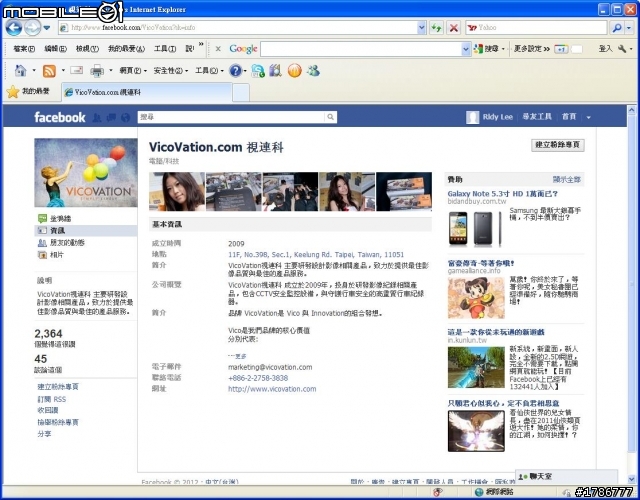The width and height of the screenshot is (640, 500).
Task: Open the 編輯(E) menu
Action: 55,49
